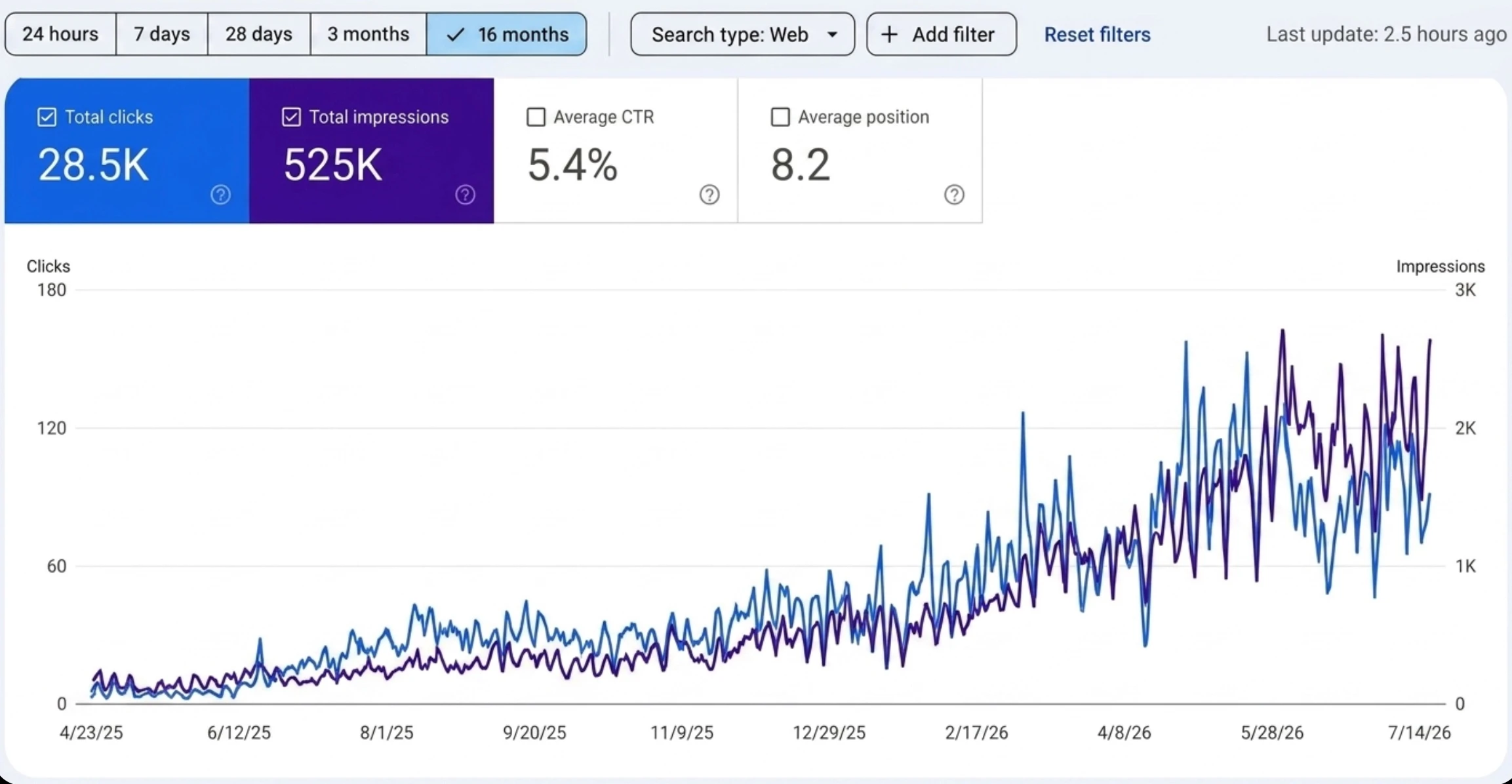
Task: Open help icon on Average CTR card
Action: pos(709,195)
